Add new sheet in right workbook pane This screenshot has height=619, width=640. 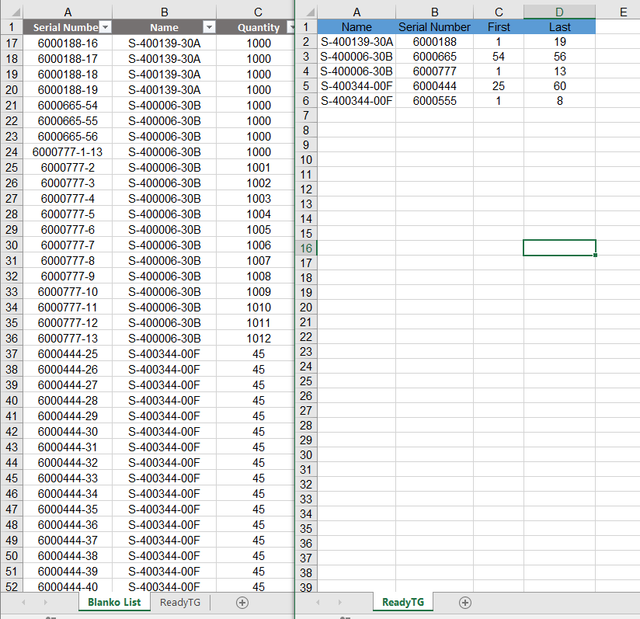465,603
